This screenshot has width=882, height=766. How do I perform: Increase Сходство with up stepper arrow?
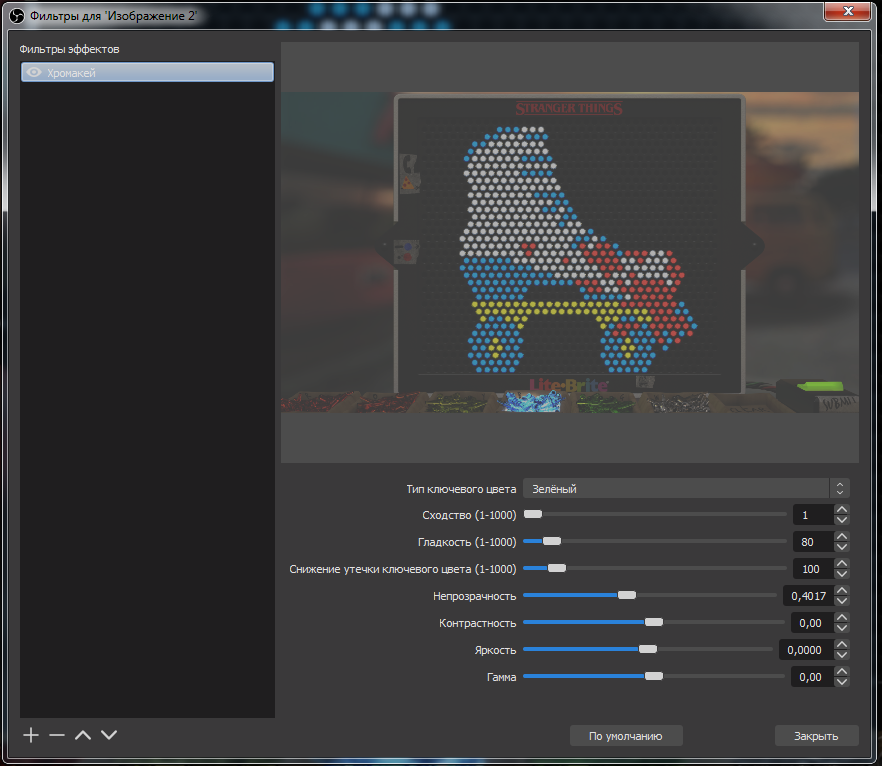(x=842, y=510)
